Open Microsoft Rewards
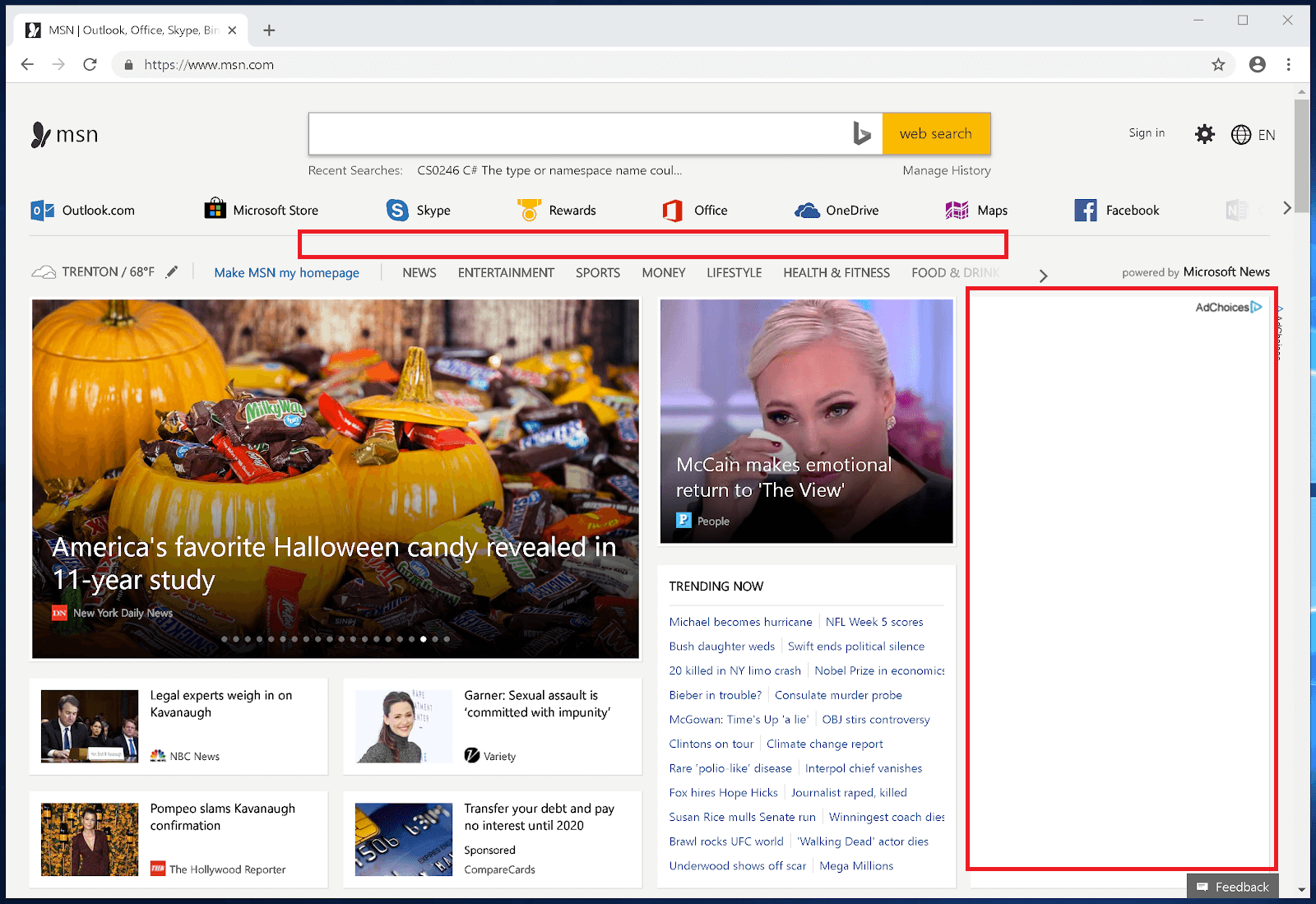Image resolution: width=1316 pixels, height=904 pixels. [x=530, y=210]
